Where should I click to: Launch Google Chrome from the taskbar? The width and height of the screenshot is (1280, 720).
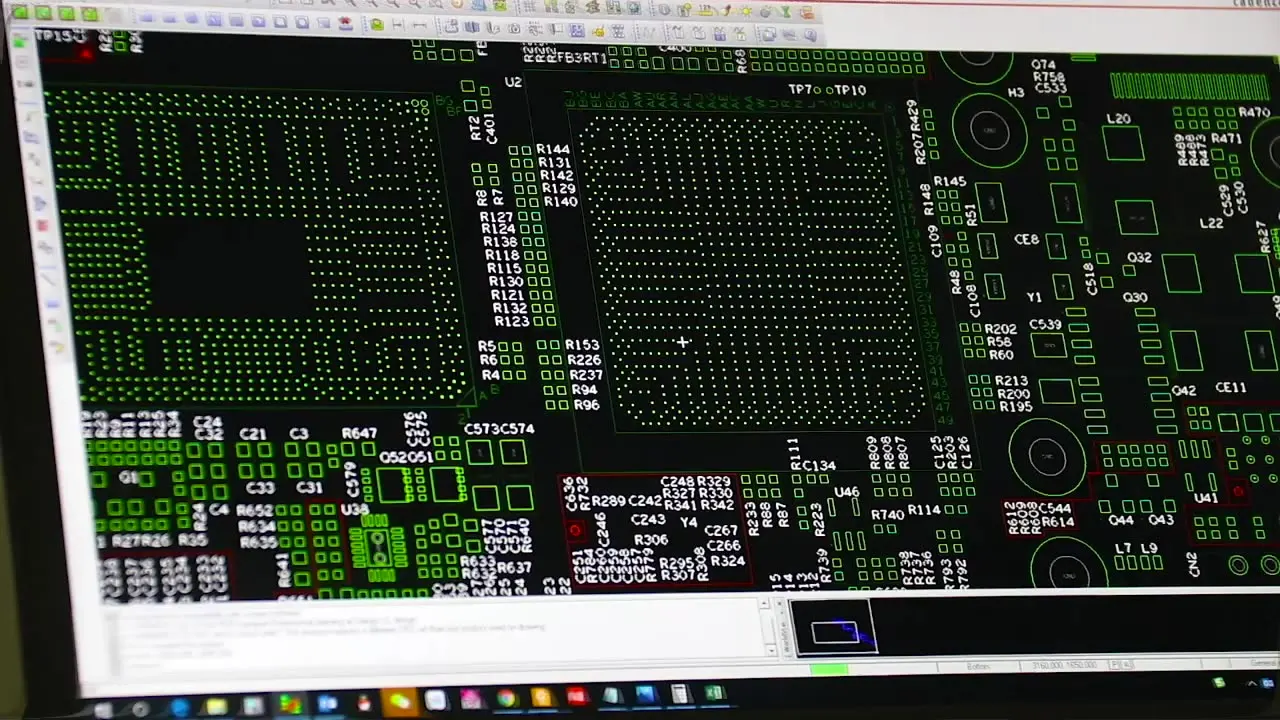pyautogui.click(x=506, y=698)
